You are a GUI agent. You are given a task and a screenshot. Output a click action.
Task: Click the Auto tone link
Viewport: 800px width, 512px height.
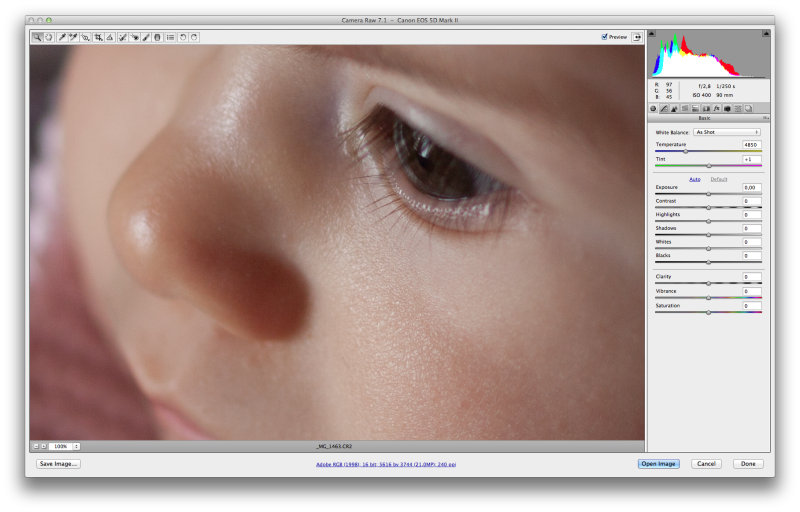click(x=695, y=179)
